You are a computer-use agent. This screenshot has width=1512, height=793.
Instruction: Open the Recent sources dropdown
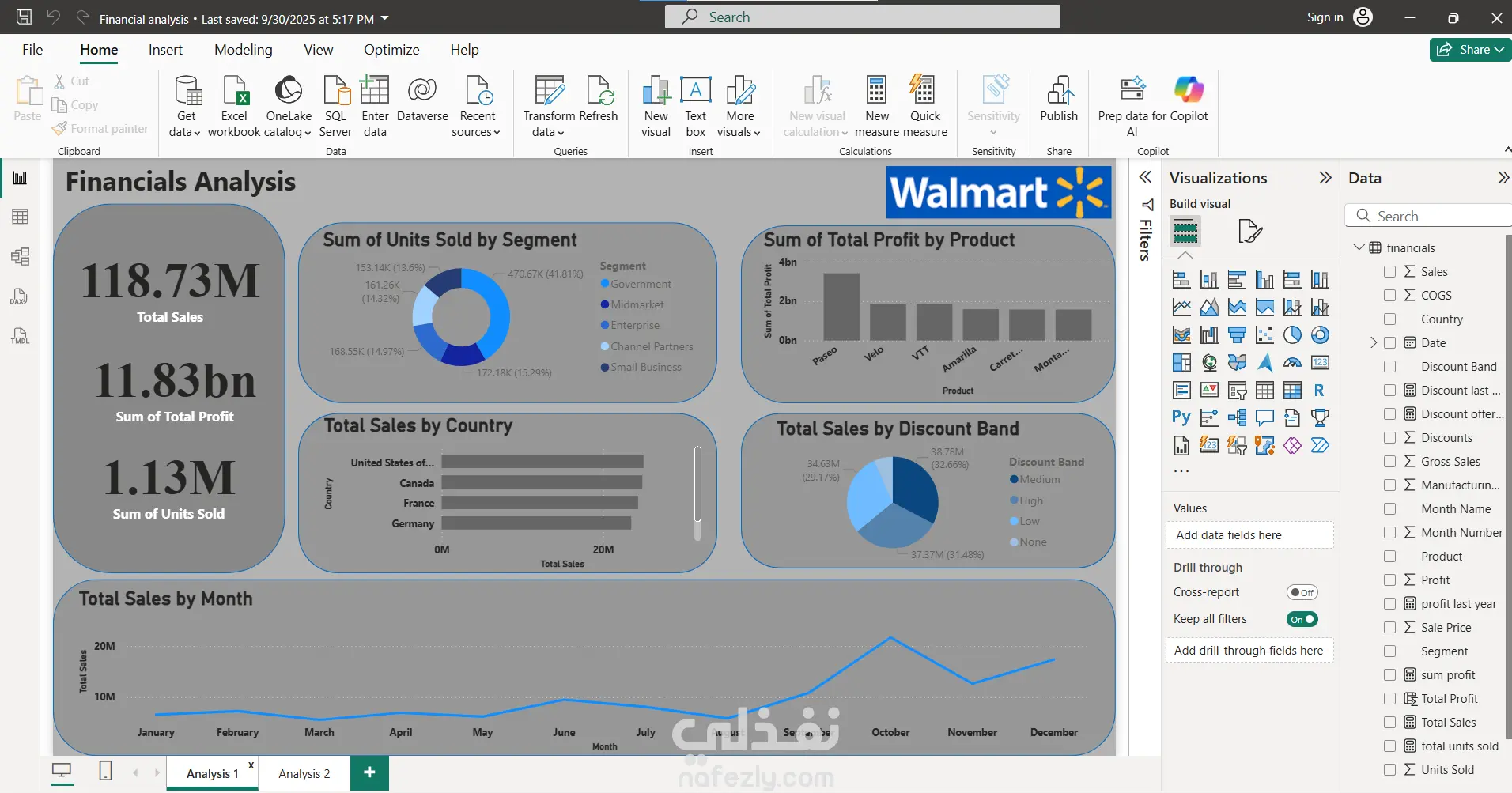[477, 106]
